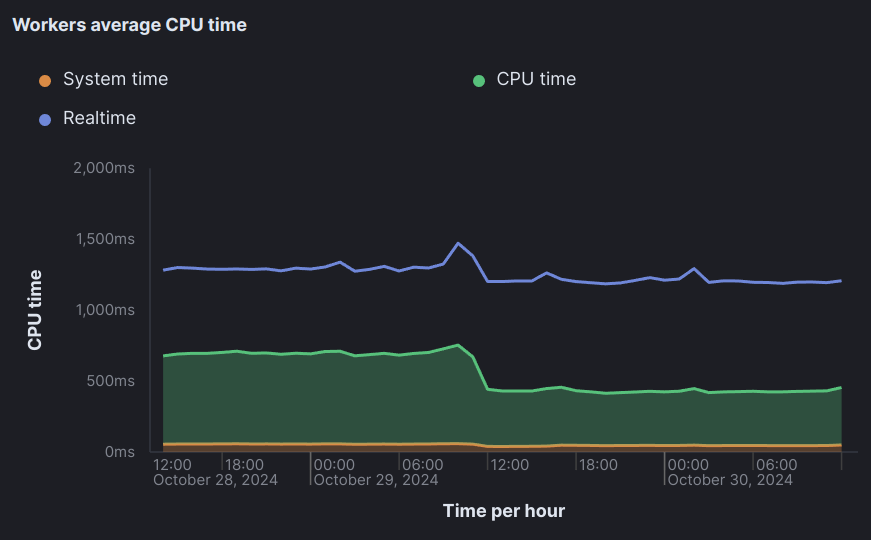Select the October 29, 2024 date label

point(375,480)
